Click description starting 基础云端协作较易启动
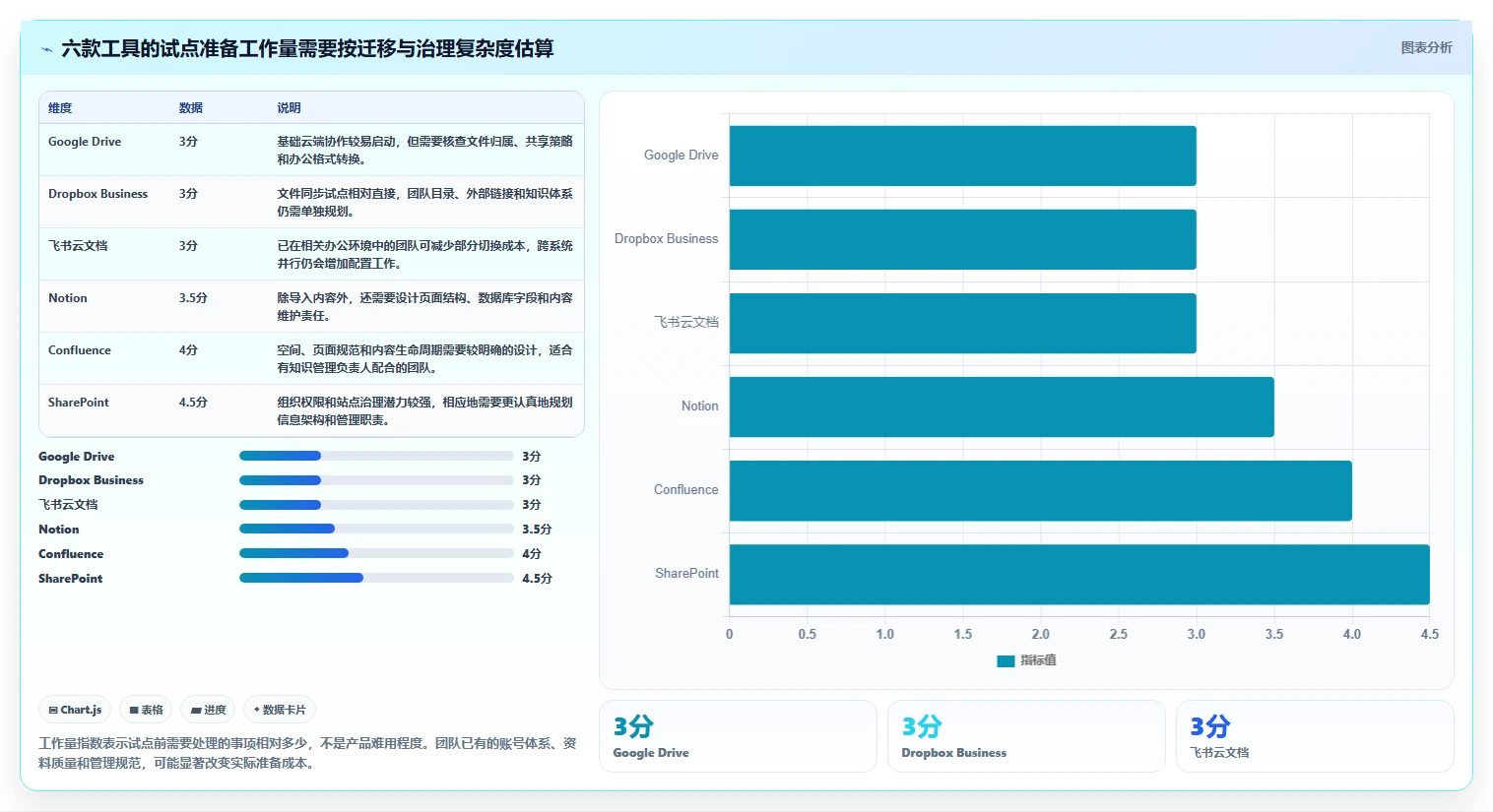The image size is (1493, 812). click(x=424, y=151)
